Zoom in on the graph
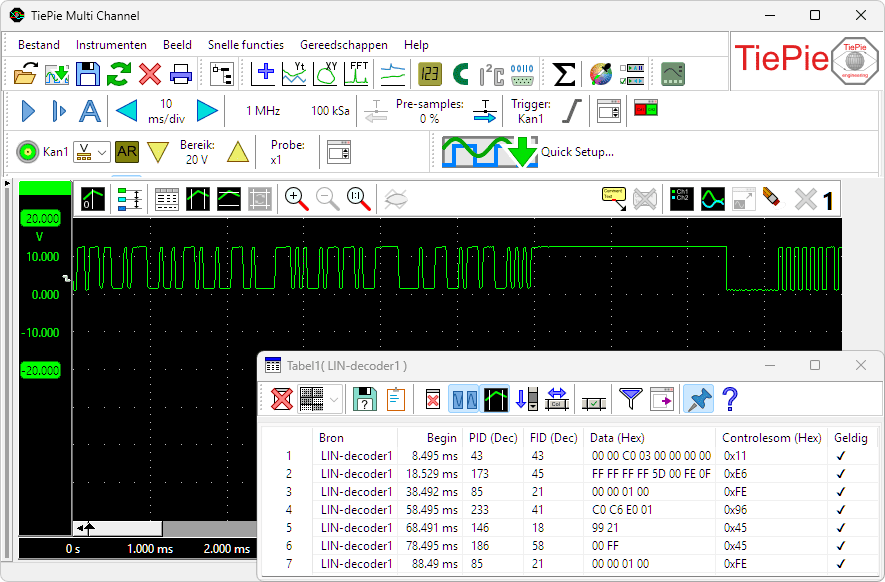Screen dimensions: 885x582 point(296,199)
